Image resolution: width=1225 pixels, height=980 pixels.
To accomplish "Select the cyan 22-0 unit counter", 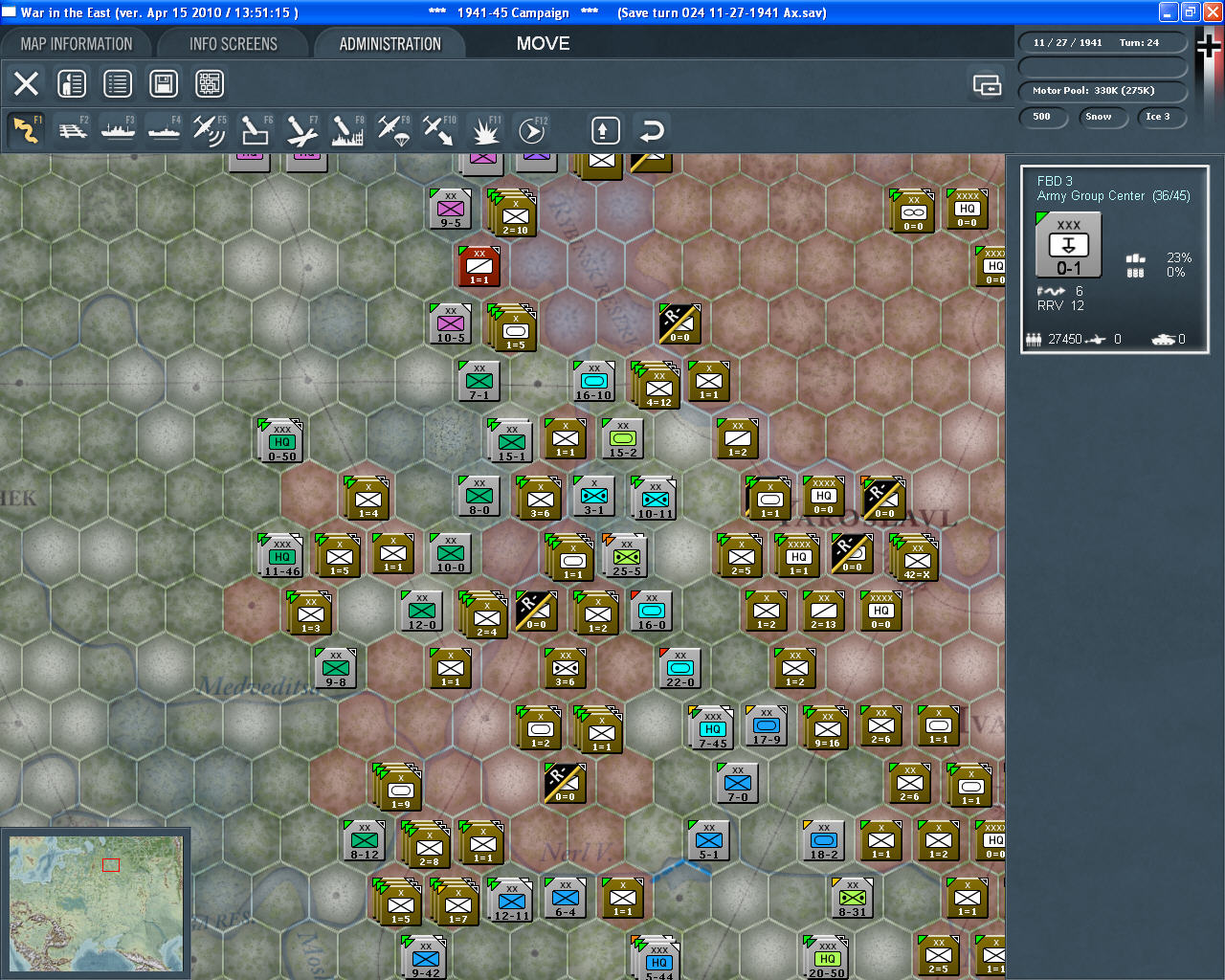I will click(x=680, y=668).
